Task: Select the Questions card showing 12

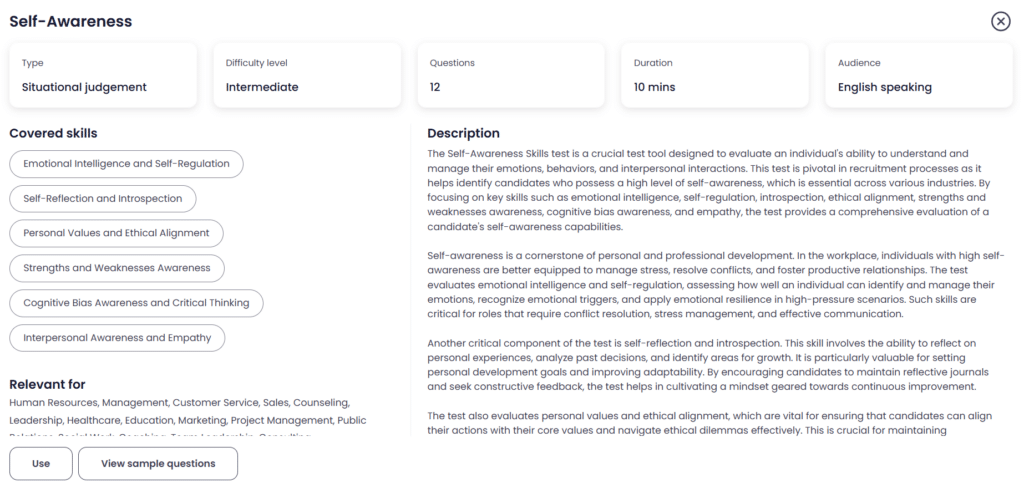Action: tap(511, 75)
